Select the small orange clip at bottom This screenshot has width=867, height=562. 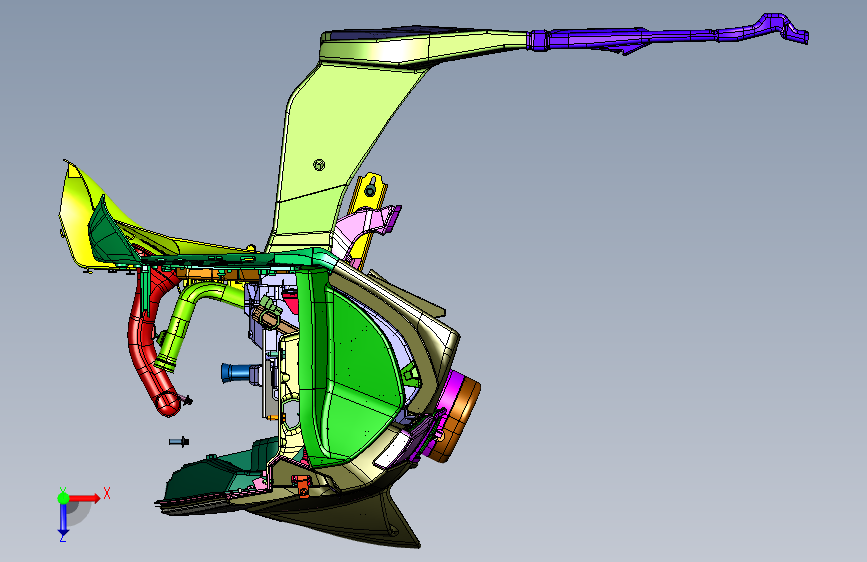301,485
